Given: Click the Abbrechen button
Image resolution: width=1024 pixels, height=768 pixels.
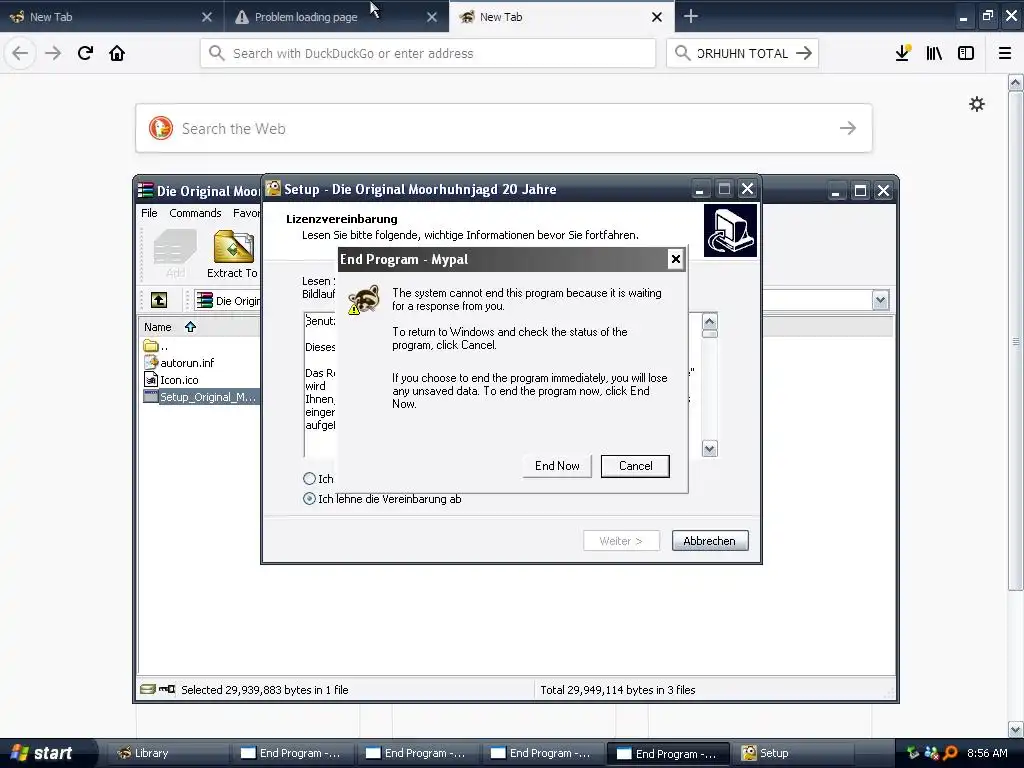Looking at the screenshot, I should coord(710,541).
